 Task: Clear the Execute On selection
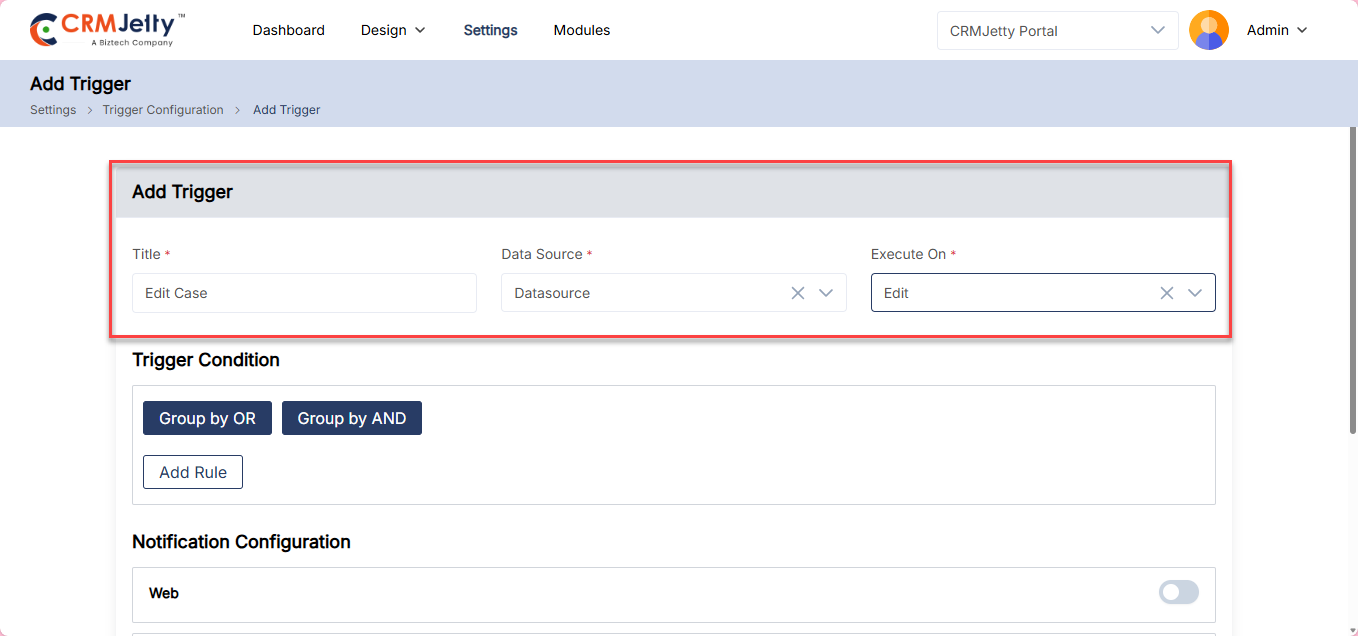(x=1166, y=293)
